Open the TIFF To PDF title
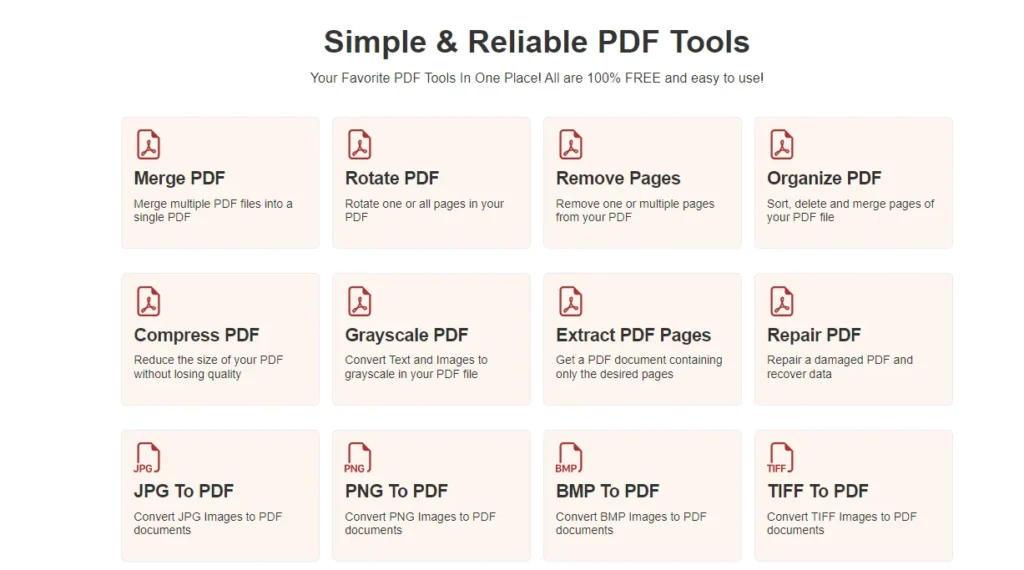 coord(818,491)
